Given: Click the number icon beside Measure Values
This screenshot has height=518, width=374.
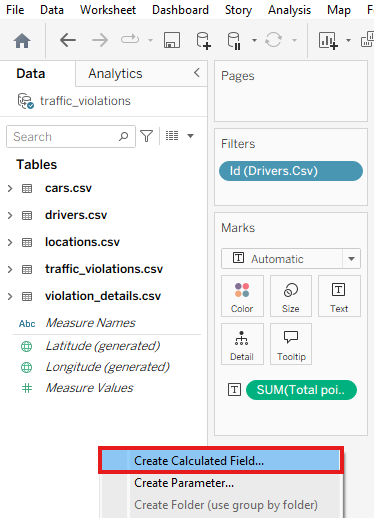Looking at the screenshot, I should [x=27, y=388].
